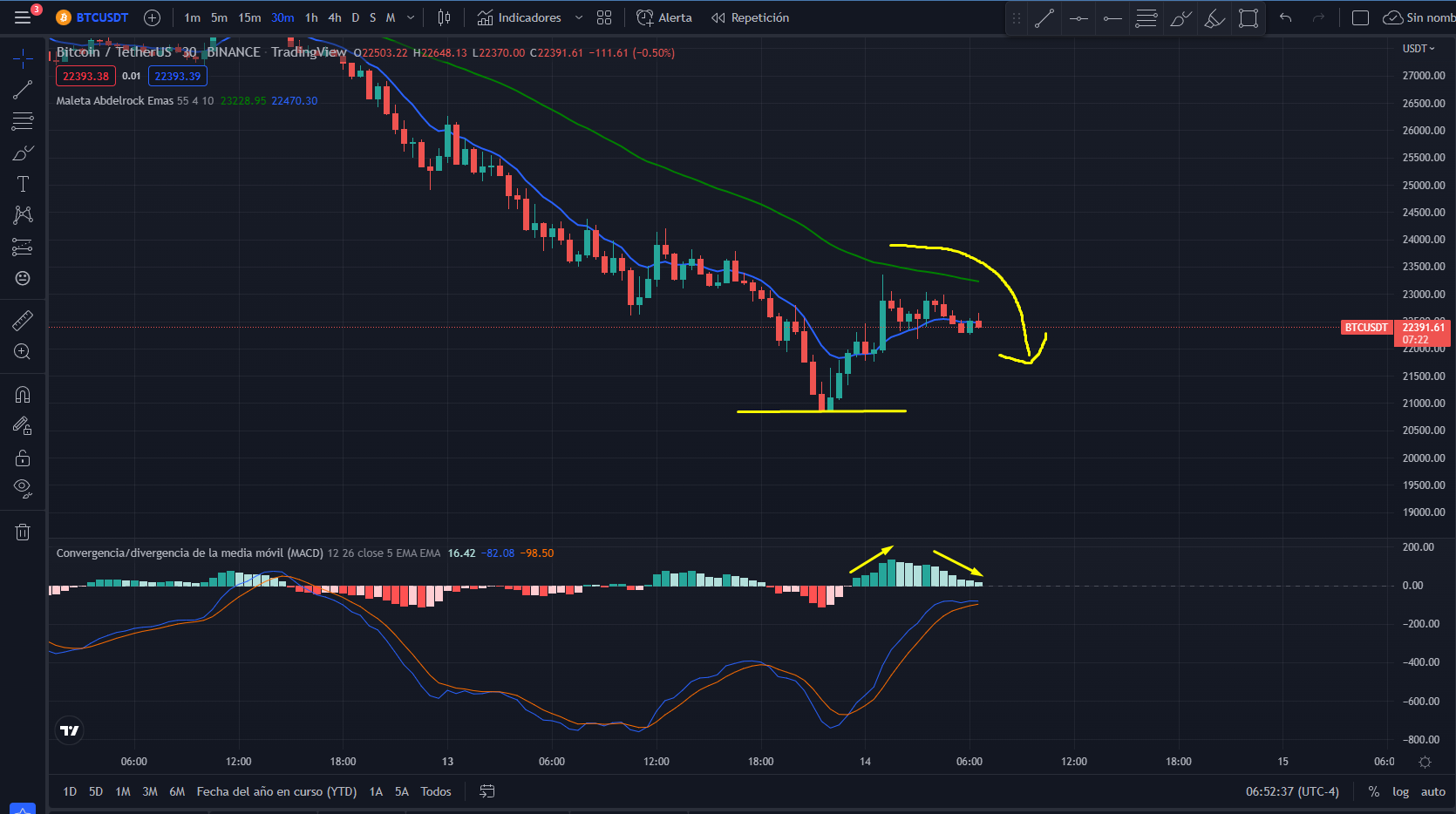
Task: Toggle hide all drawings eye icon
Action: click(23, 488)
